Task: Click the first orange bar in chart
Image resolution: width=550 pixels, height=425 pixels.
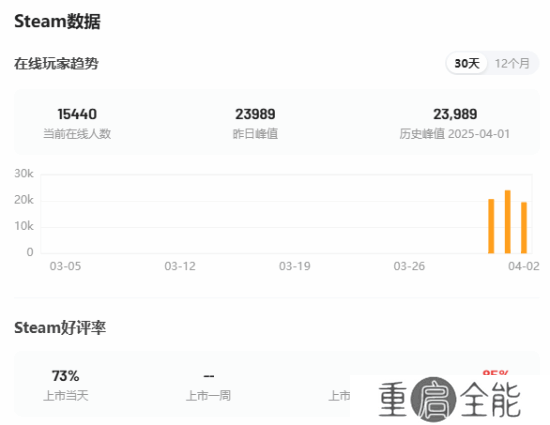Action: click(x=491, y=226)
